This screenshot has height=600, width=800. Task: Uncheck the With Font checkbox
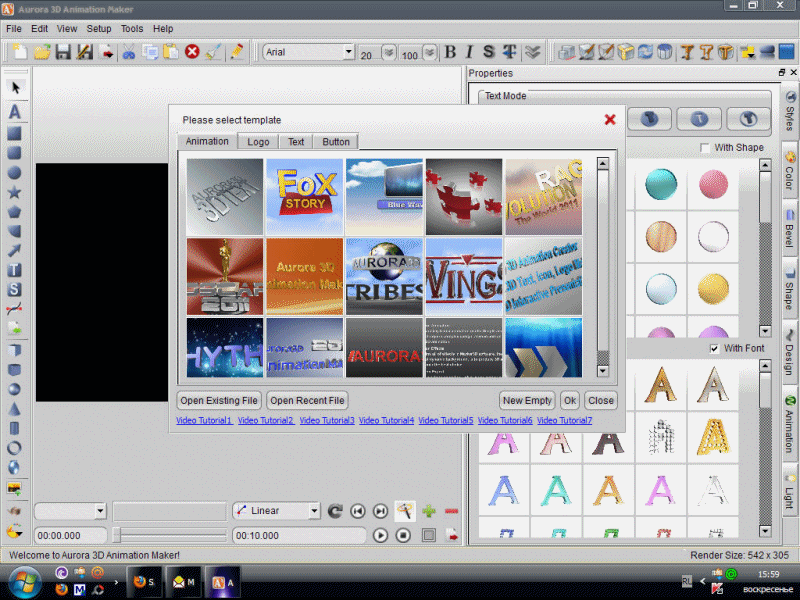pyautogui.click(x=714, y=349)
